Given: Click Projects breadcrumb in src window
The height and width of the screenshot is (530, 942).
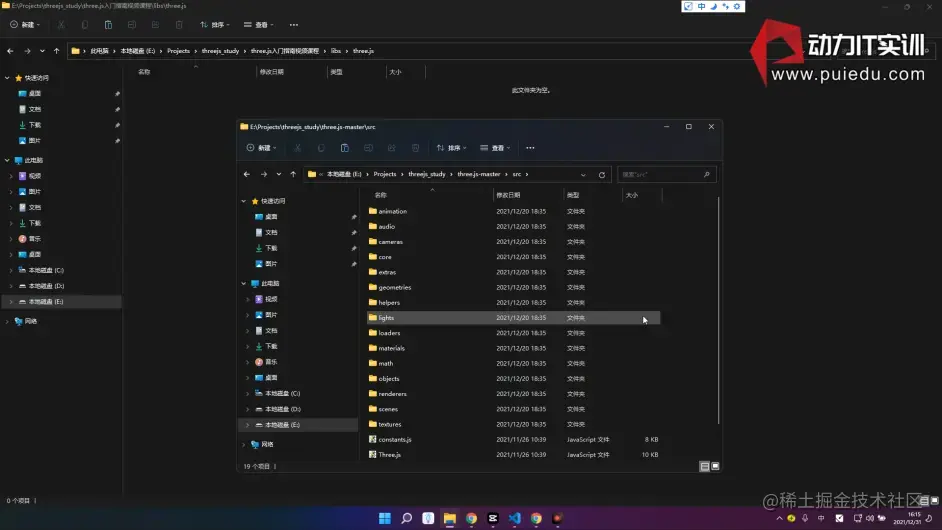Looking at the screenshot, I should click(x=384, y=174).
